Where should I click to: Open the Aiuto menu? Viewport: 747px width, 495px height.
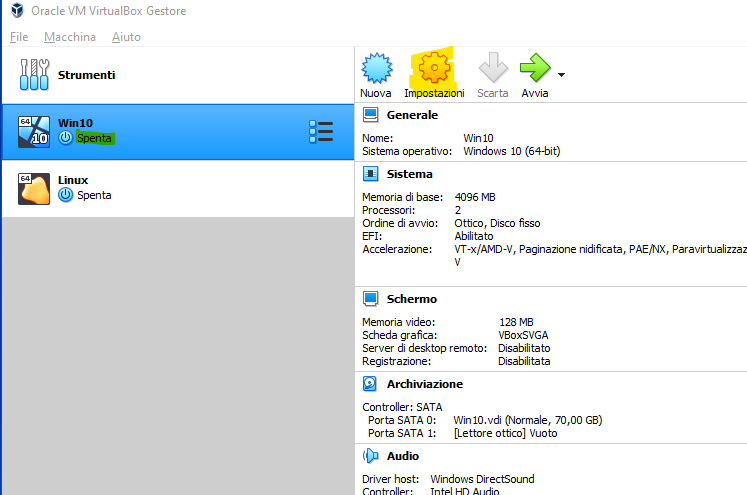pos(126,37)
